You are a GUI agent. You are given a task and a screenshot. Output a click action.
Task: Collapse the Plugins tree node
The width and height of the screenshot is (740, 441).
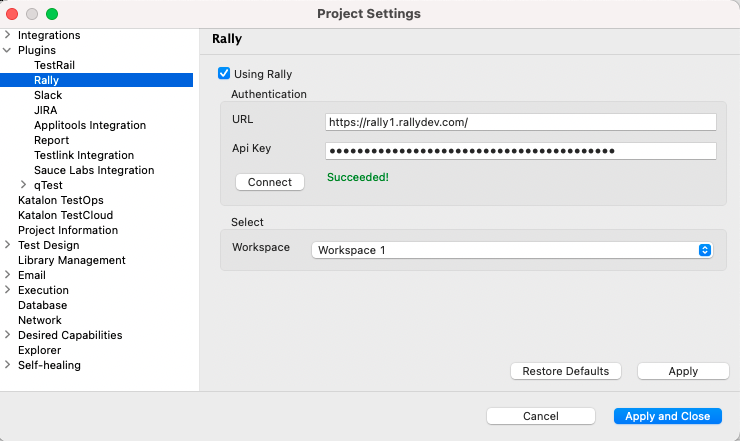(8, 50)
